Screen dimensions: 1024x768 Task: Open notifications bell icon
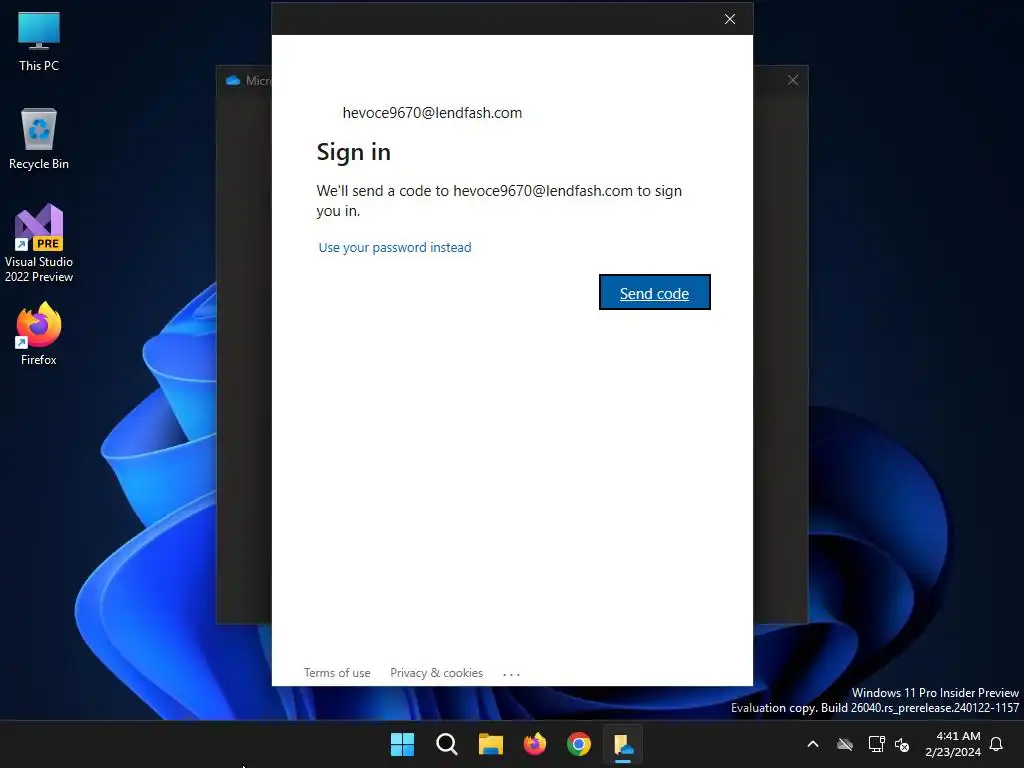coord(996,744)
